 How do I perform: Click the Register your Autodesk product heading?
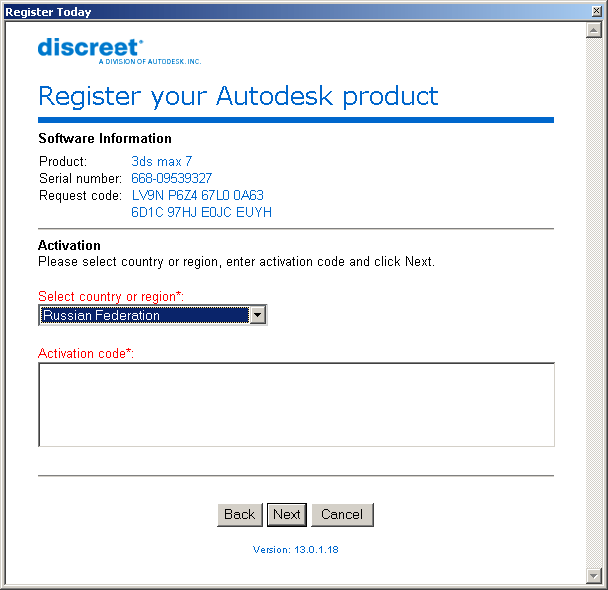tap(238, 96)
